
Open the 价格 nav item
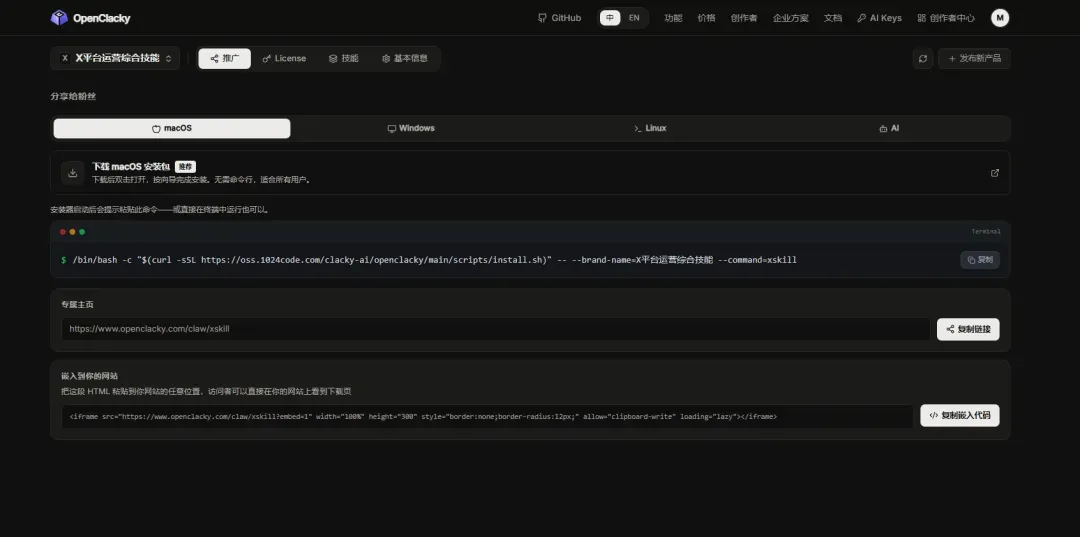click(706, 18)
